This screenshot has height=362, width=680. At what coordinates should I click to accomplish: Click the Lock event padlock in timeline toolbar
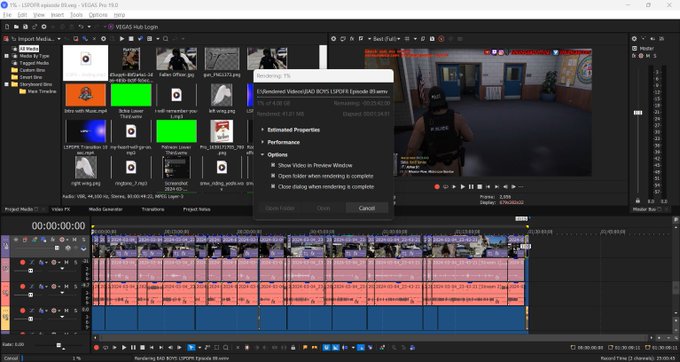click(293, 348)
